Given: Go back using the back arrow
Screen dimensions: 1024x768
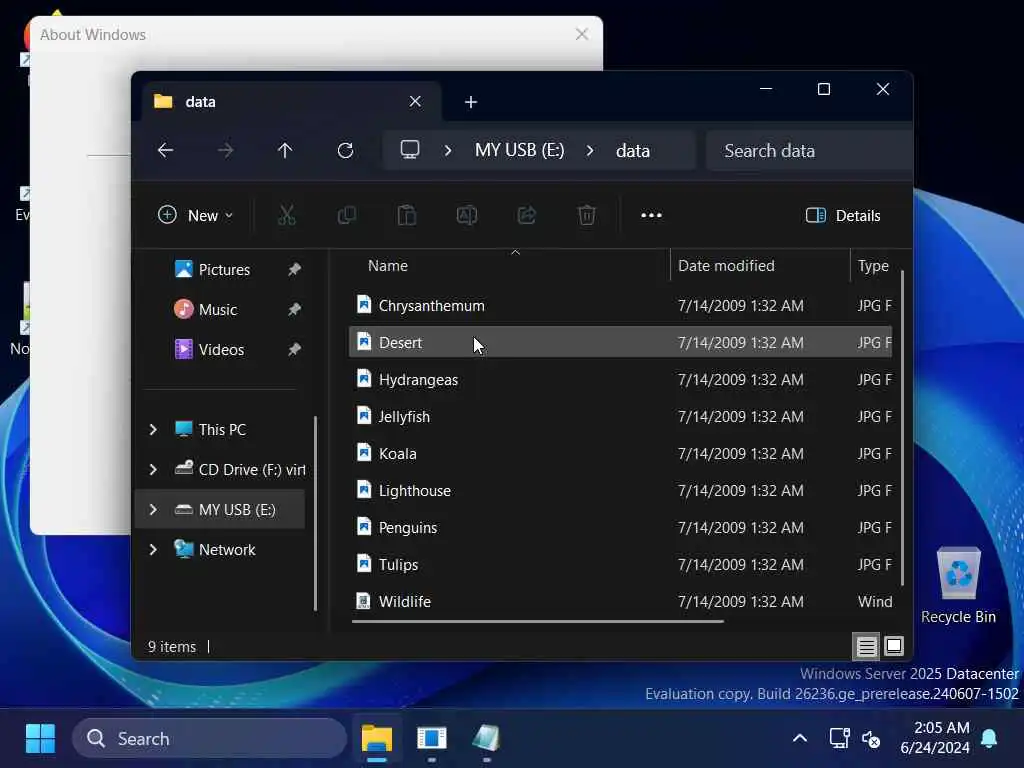Looking at the screenshot, I should pyautogui.click(x=166, y=151).
